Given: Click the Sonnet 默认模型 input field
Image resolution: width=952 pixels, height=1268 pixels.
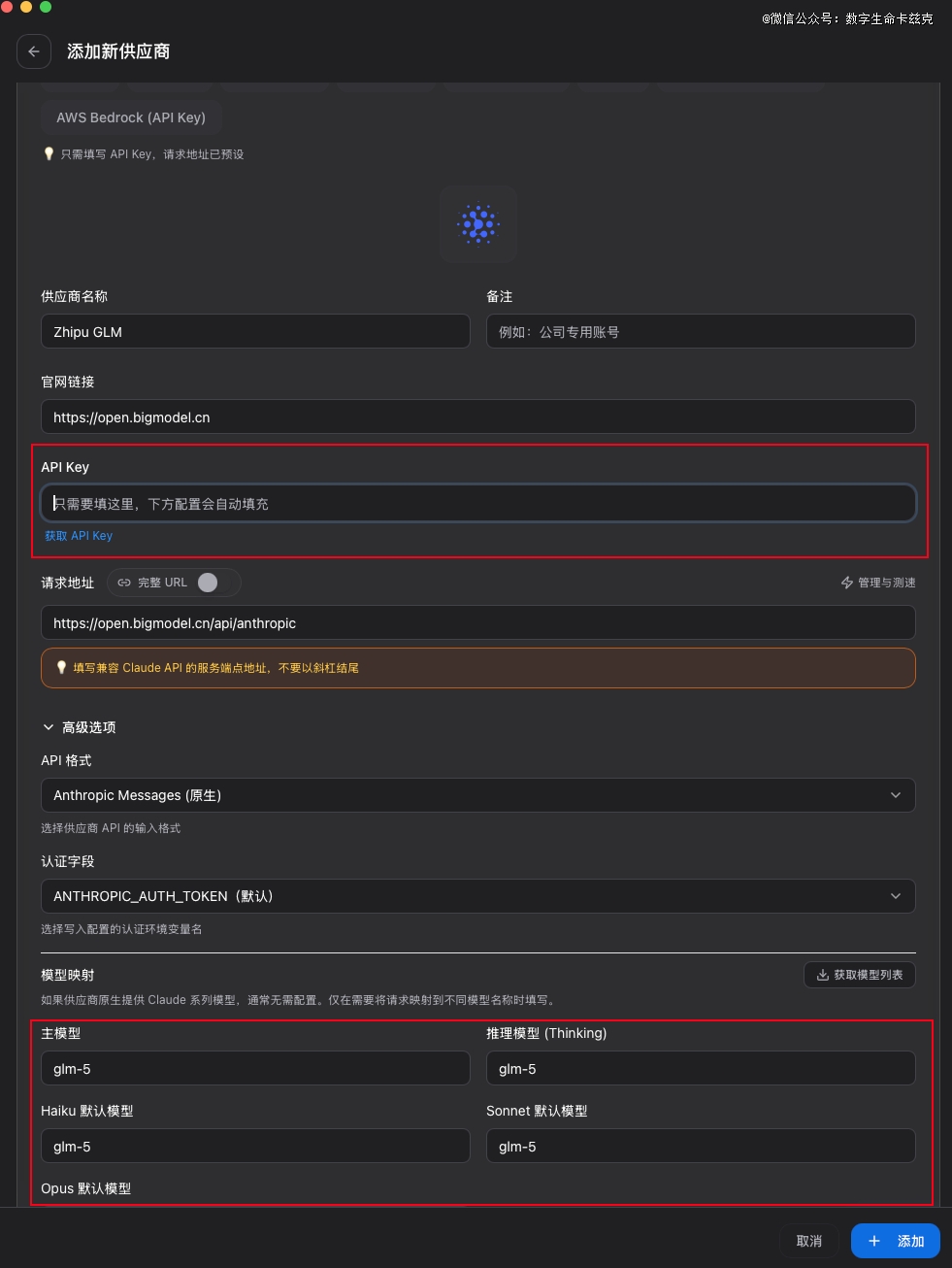Looking at the screenshot, I should coord(700,1147).
